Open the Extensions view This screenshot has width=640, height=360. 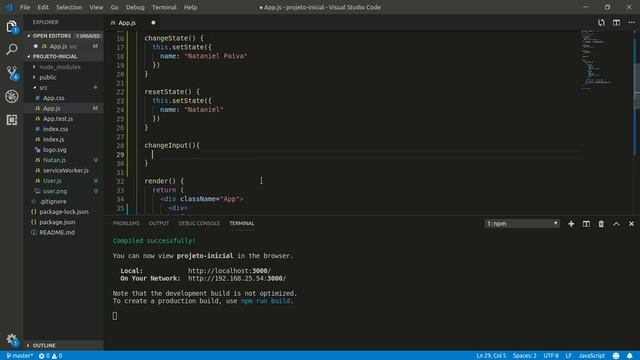[x=11, y=120]
